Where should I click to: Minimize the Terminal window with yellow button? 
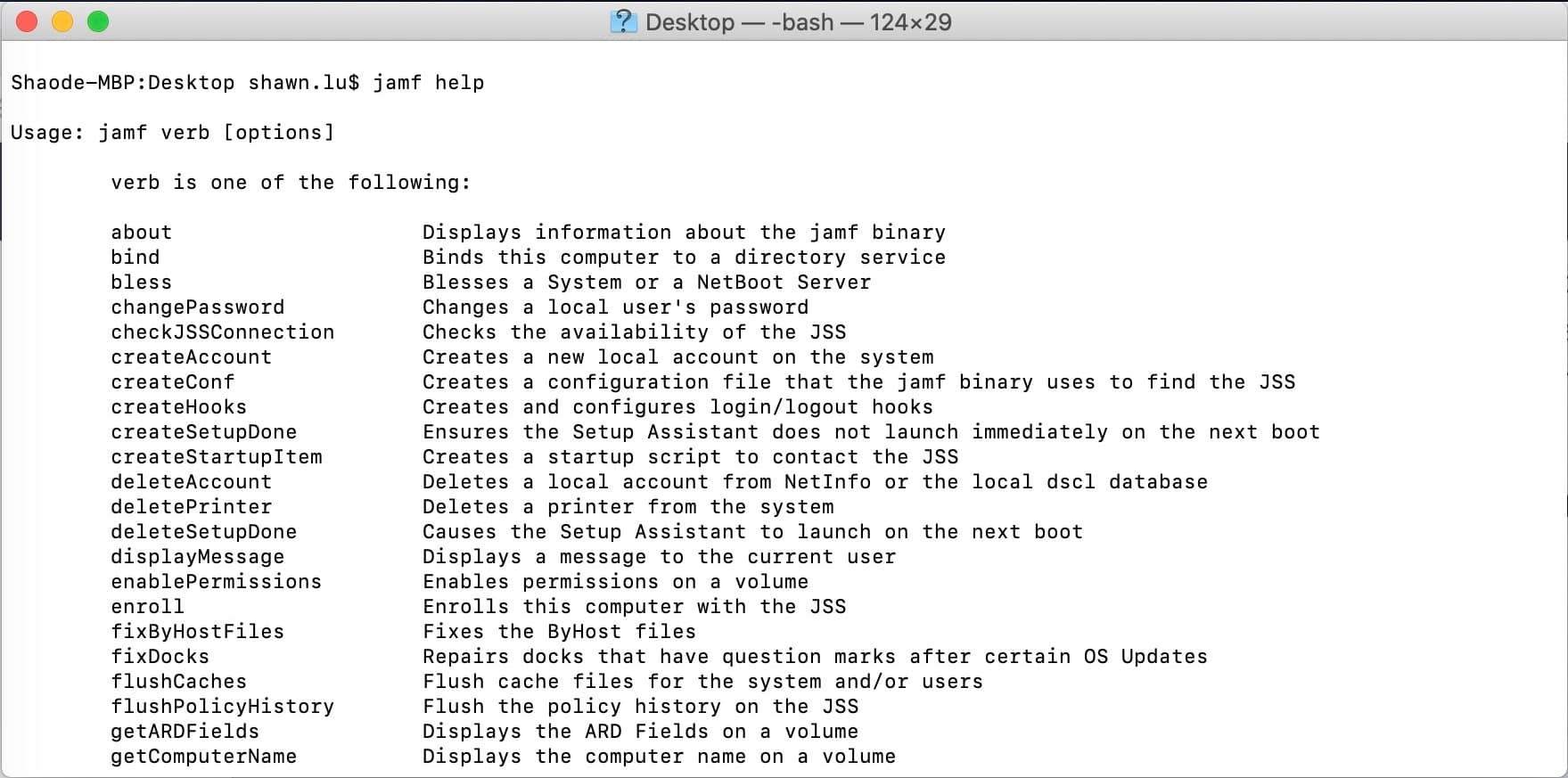pyautogui.click(x=62, y=21)
